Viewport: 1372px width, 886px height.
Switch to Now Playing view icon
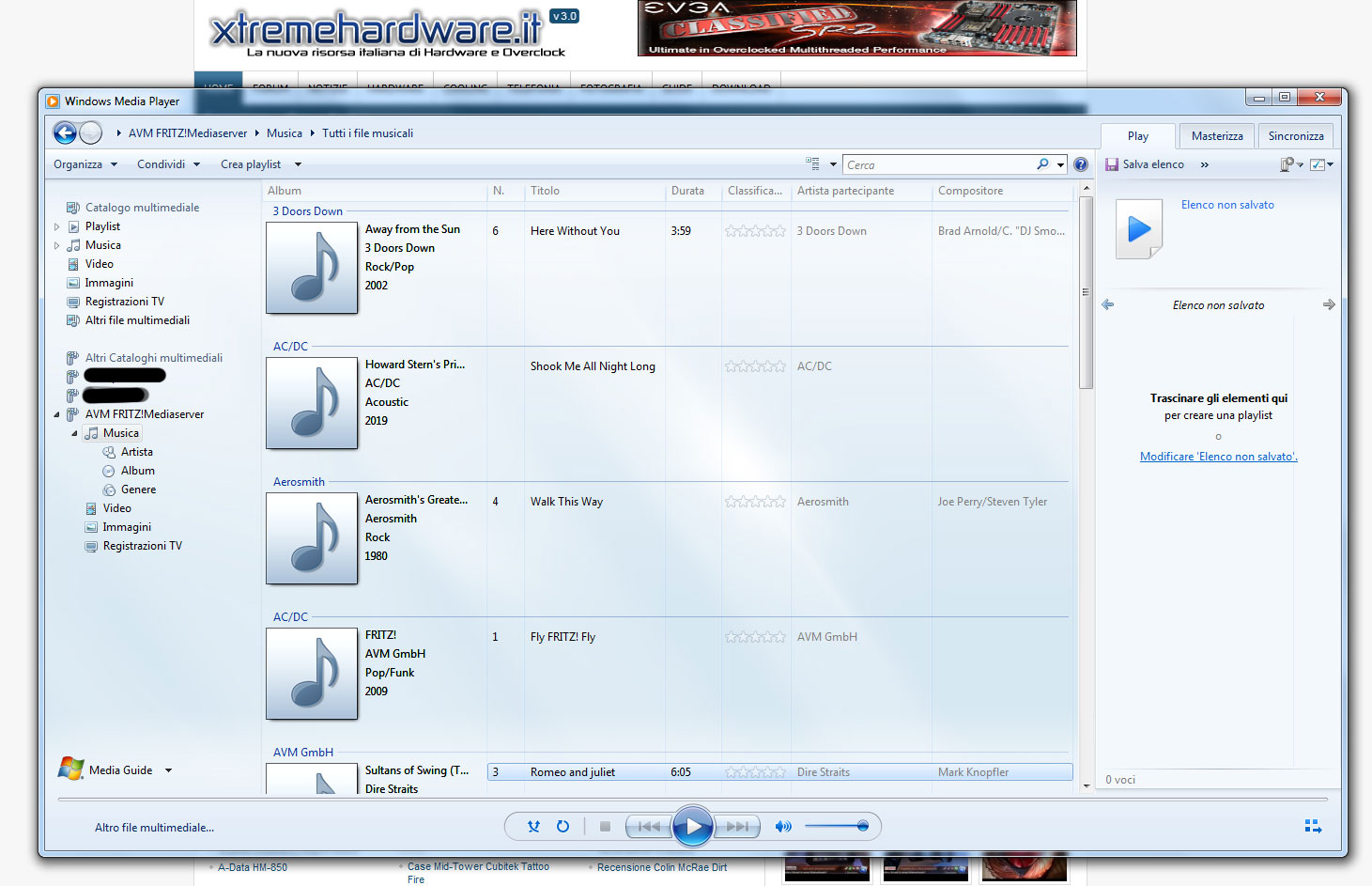(1313, 827)
